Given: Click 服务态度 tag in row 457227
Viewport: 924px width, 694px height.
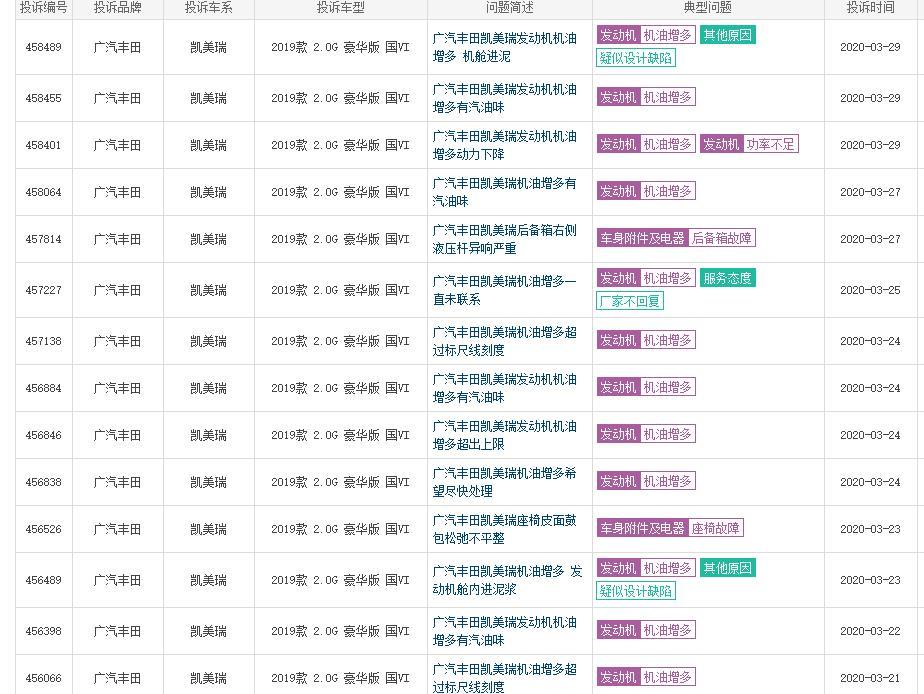Looking at the screenshot, I should (x=728, y=279).
